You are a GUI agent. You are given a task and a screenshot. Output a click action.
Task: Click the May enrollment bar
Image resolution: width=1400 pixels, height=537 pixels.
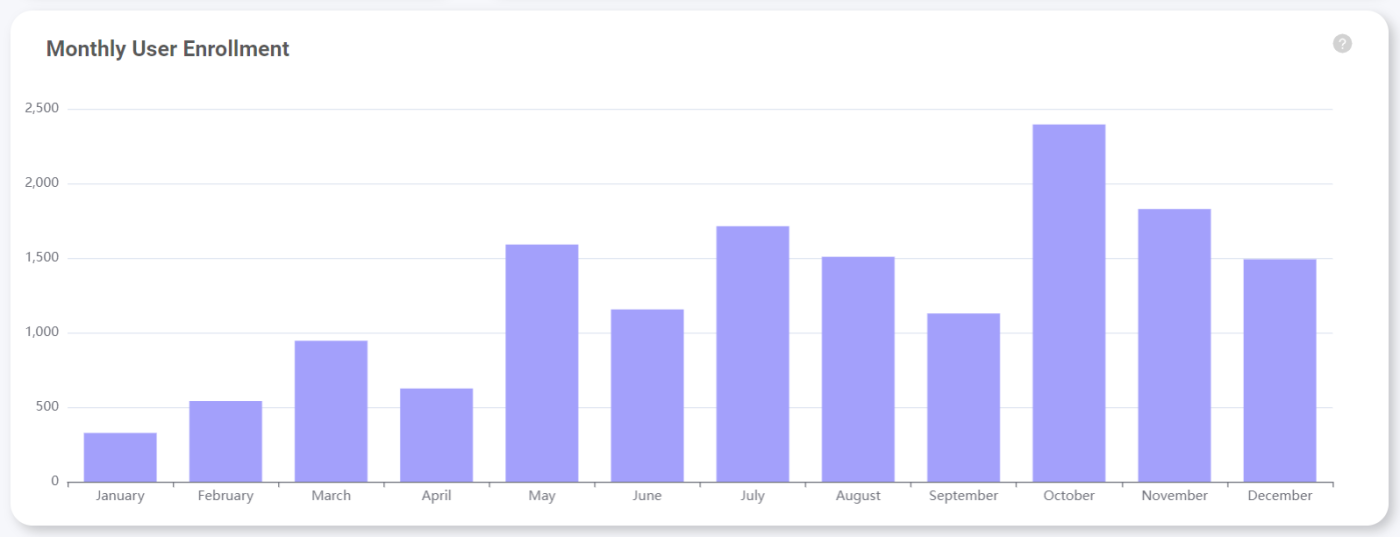tap(542, 363)
